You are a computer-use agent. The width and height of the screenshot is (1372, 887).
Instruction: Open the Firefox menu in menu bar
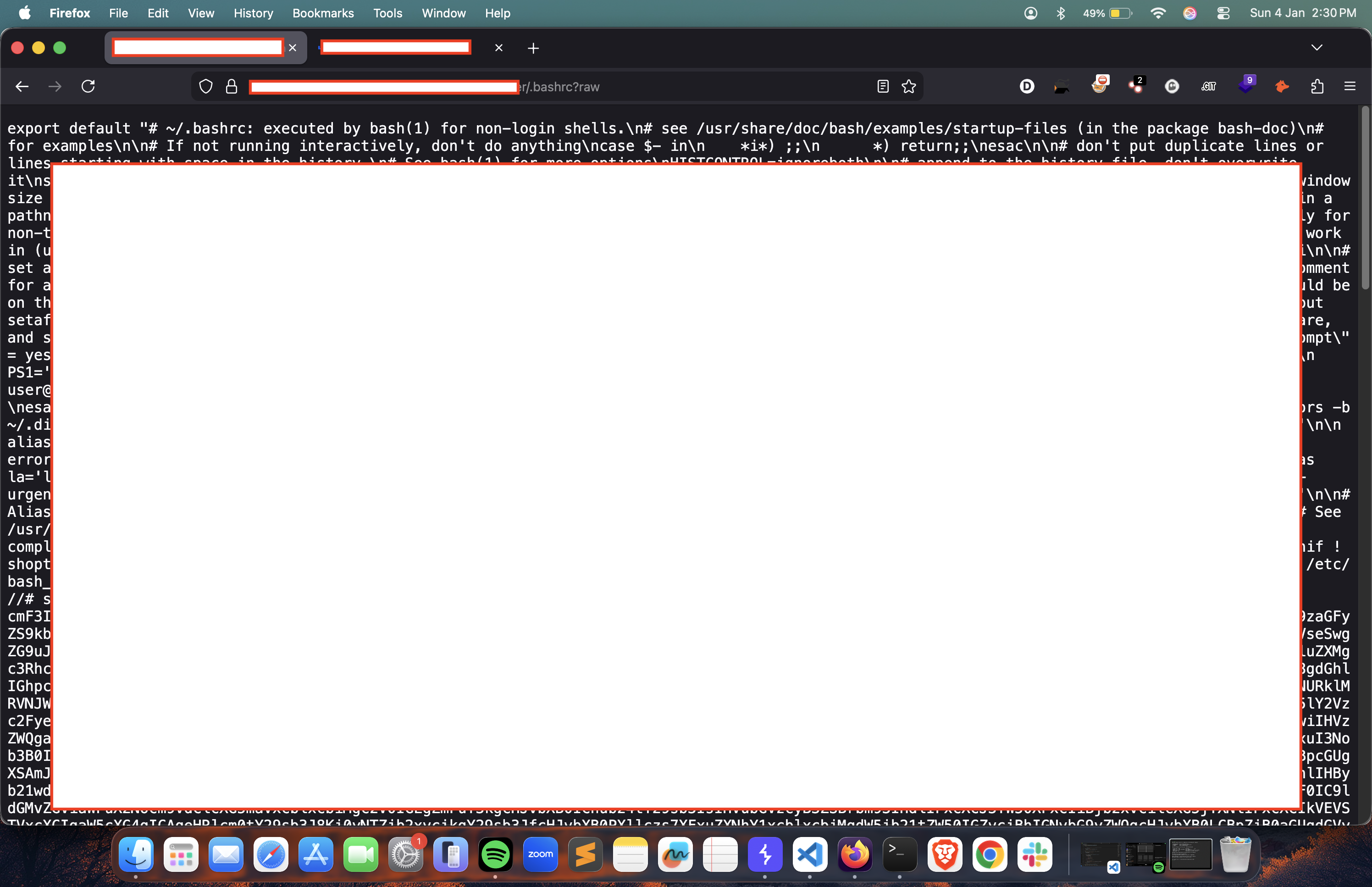pyautogui.click(x=70, y=13)
